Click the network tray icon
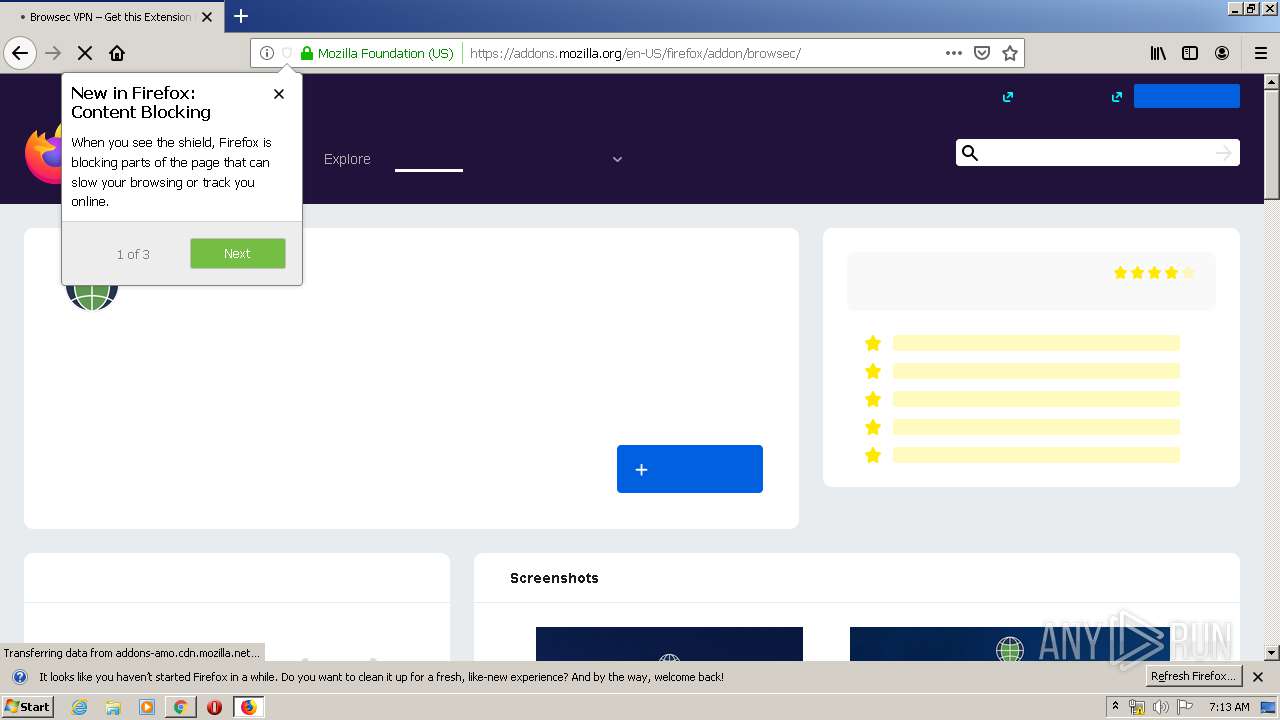Image resolution: width=1280 pixels, height=720 pixels. click(1137, 707)
